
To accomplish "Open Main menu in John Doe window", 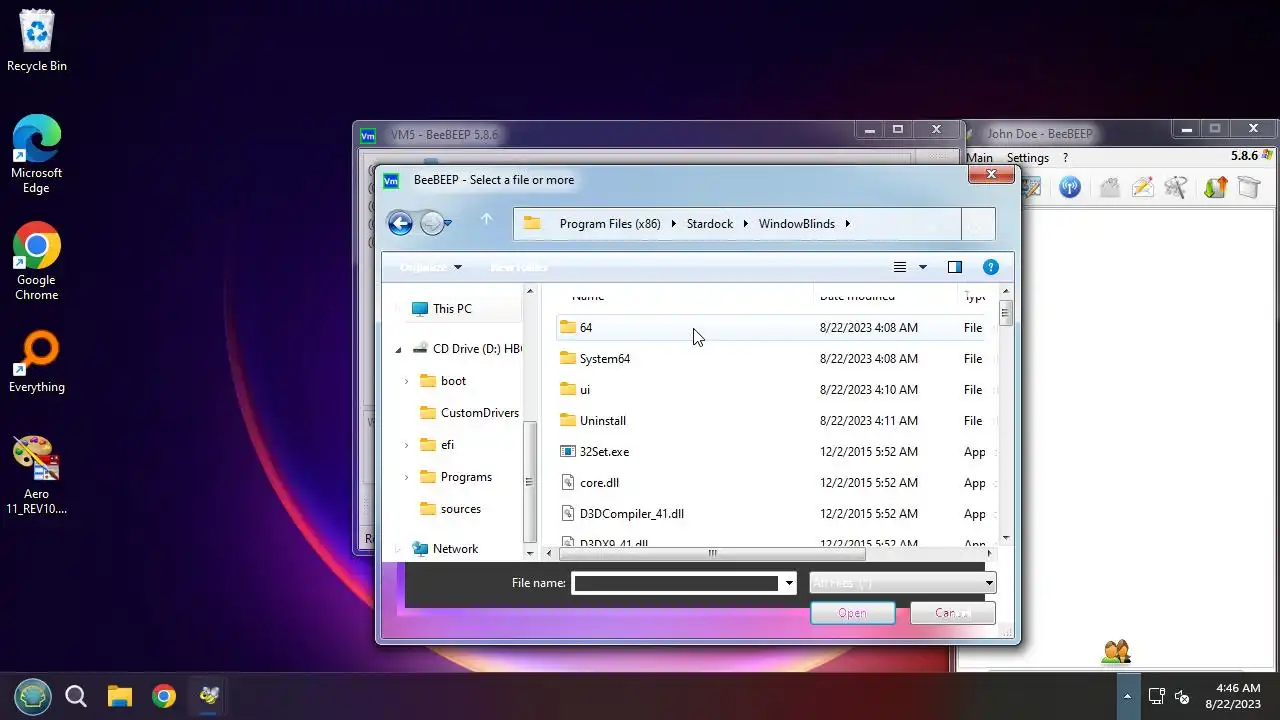I will [979, 158].
